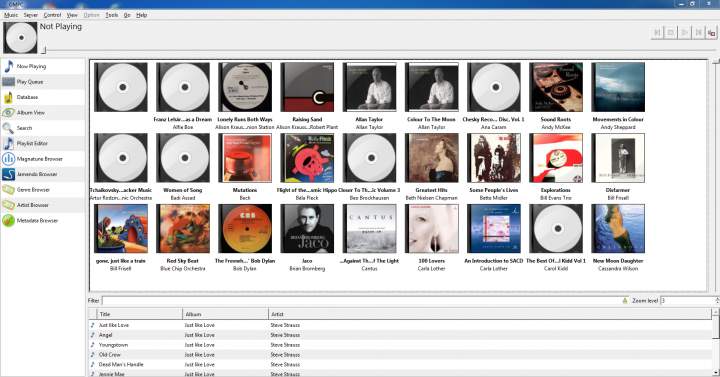
Task: Clear the filter with the broom icon
Action: [624, 301]
